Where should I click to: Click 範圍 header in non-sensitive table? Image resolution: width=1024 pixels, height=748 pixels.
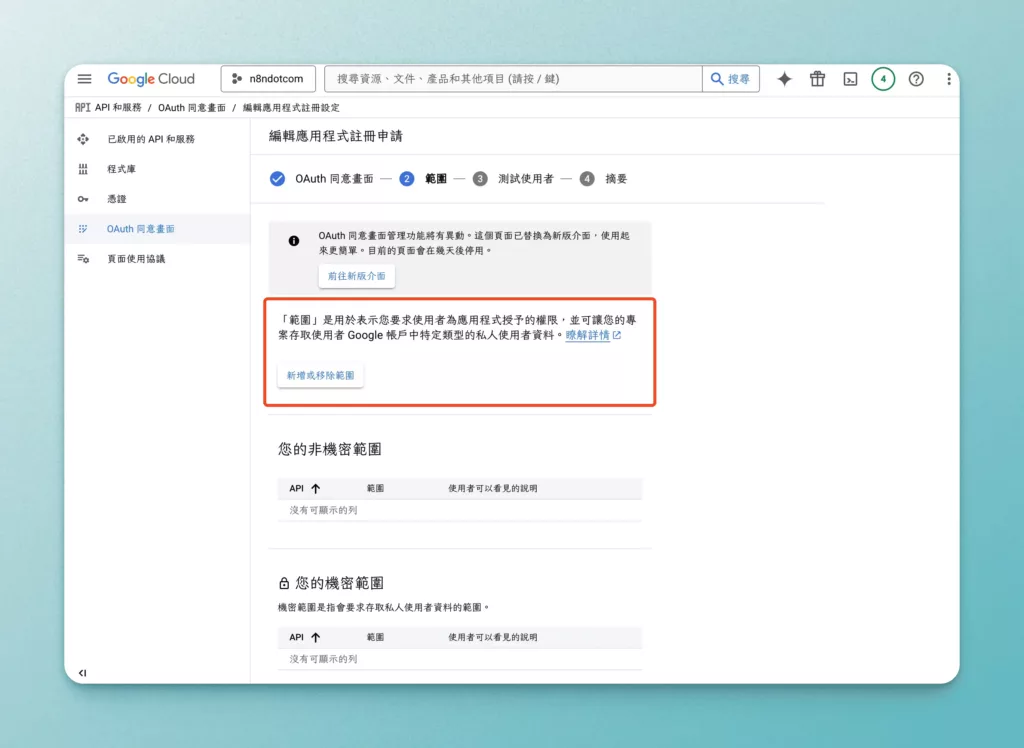click(376, 489)
